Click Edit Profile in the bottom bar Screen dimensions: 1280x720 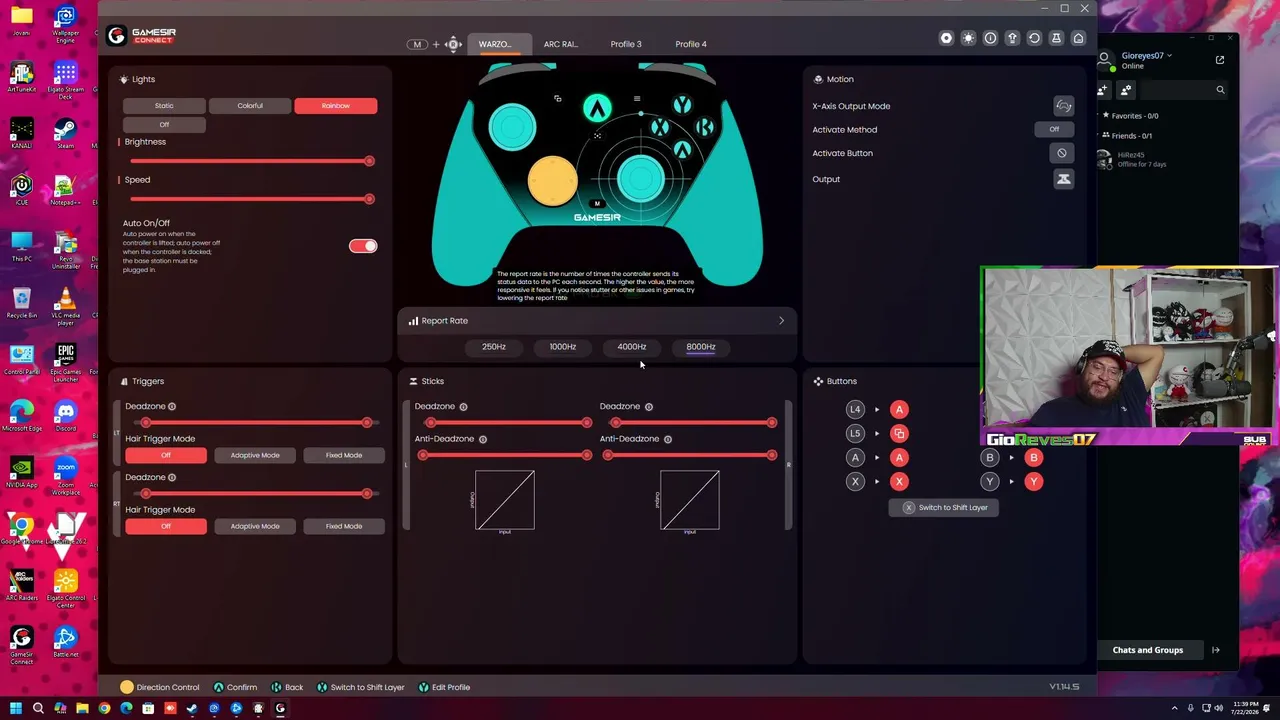(x=444, y=688)
